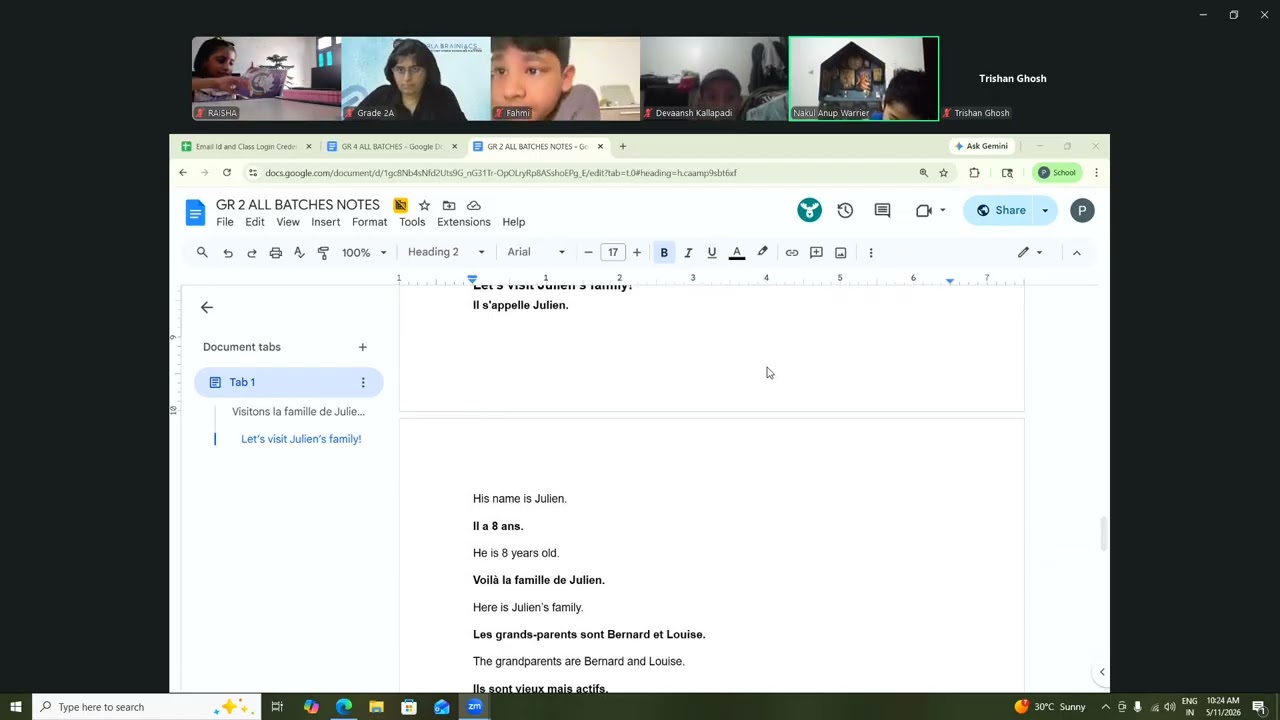Start a Meet call from camera icon
Viewport: 1280px width, 720px height.
pos(923,210)
